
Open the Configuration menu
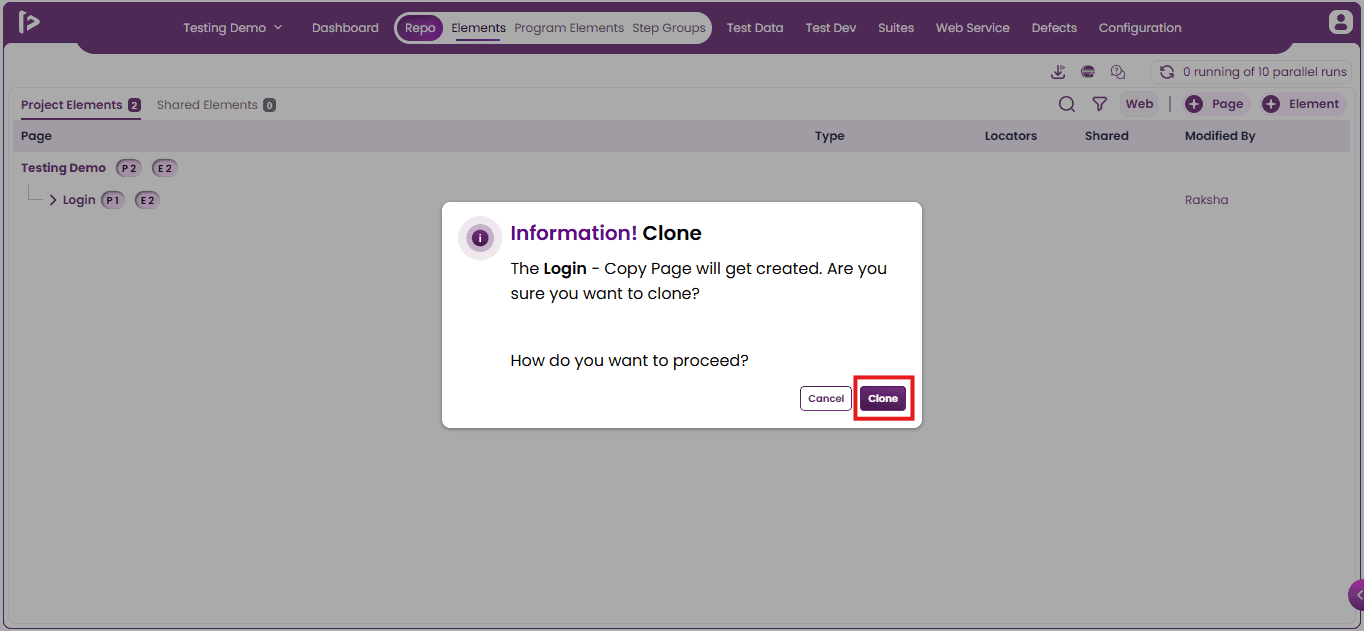click(x=1140, y=28)
